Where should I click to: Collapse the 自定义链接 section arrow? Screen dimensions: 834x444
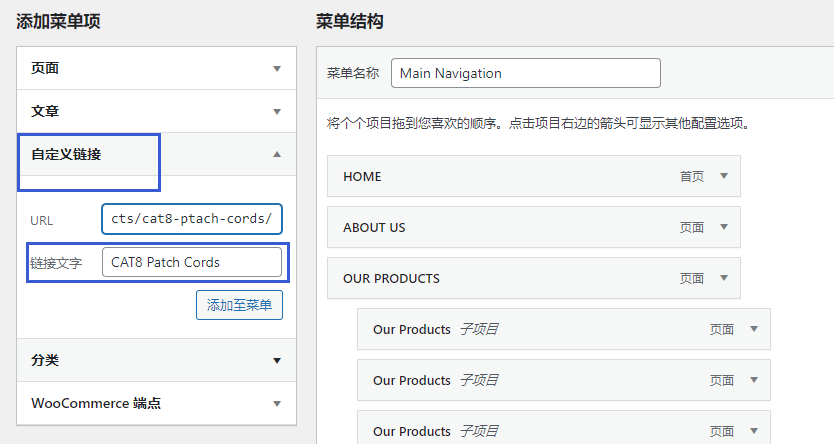(x=277, y=154)
